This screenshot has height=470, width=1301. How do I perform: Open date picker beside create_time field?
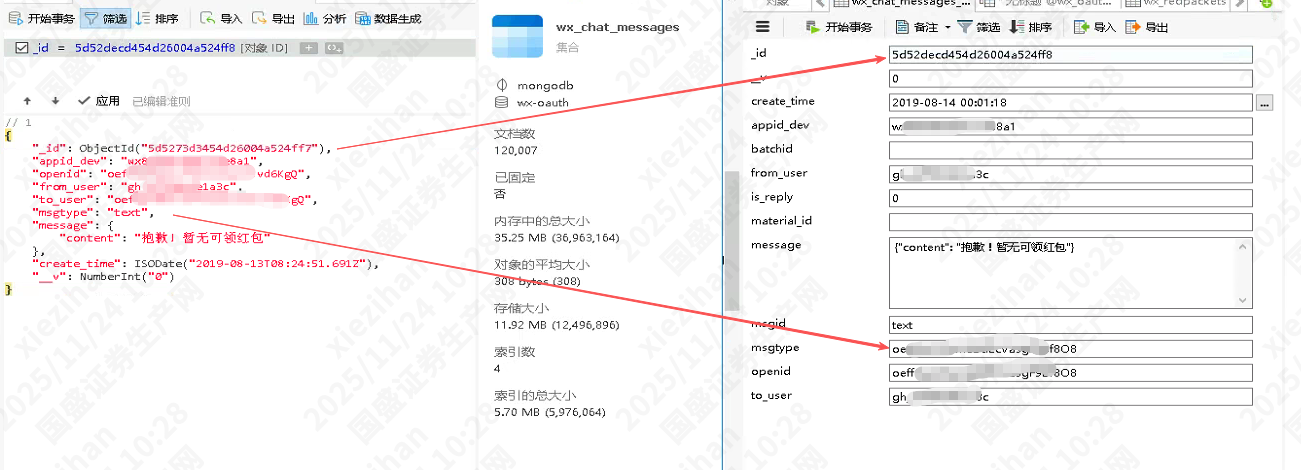pos(1265,102)
